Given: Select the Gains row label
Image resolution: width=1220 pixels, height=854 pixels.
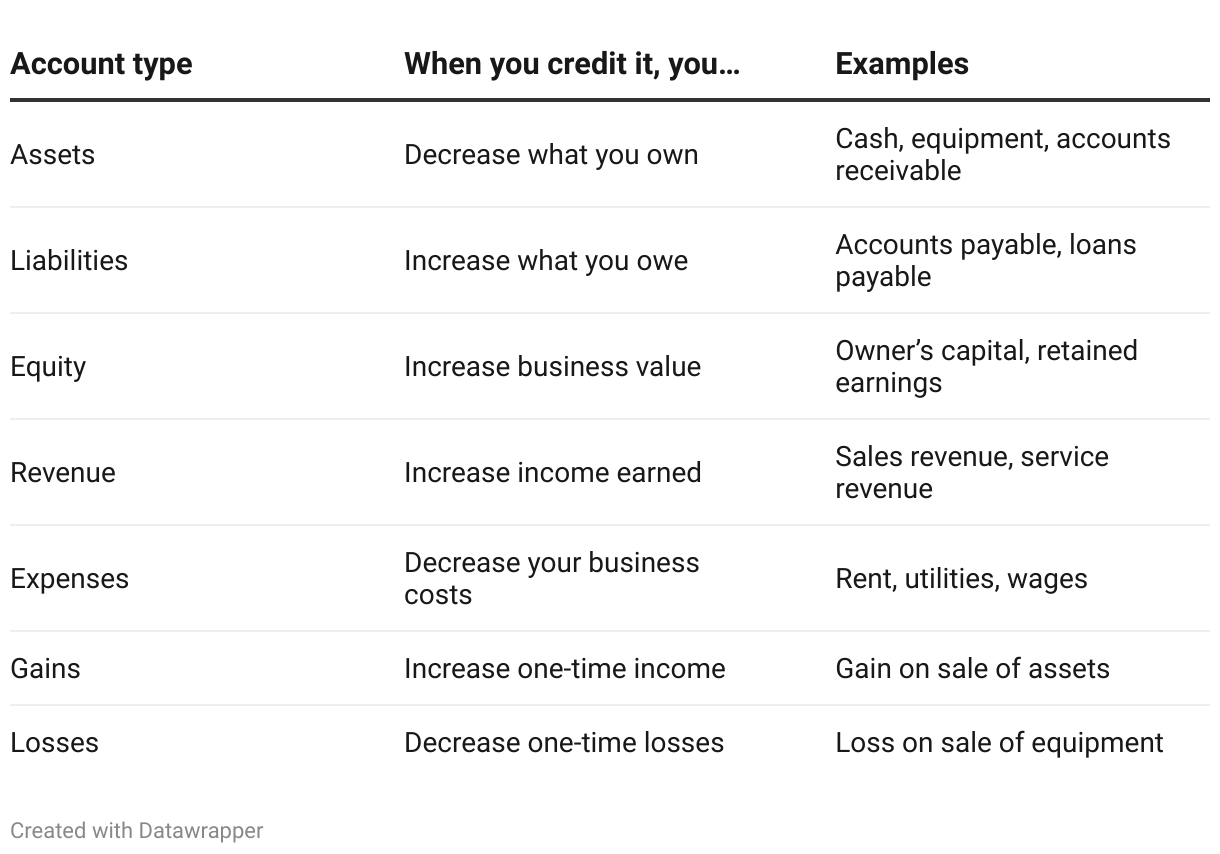Looking at the screenshot, I should click(45, 669).
